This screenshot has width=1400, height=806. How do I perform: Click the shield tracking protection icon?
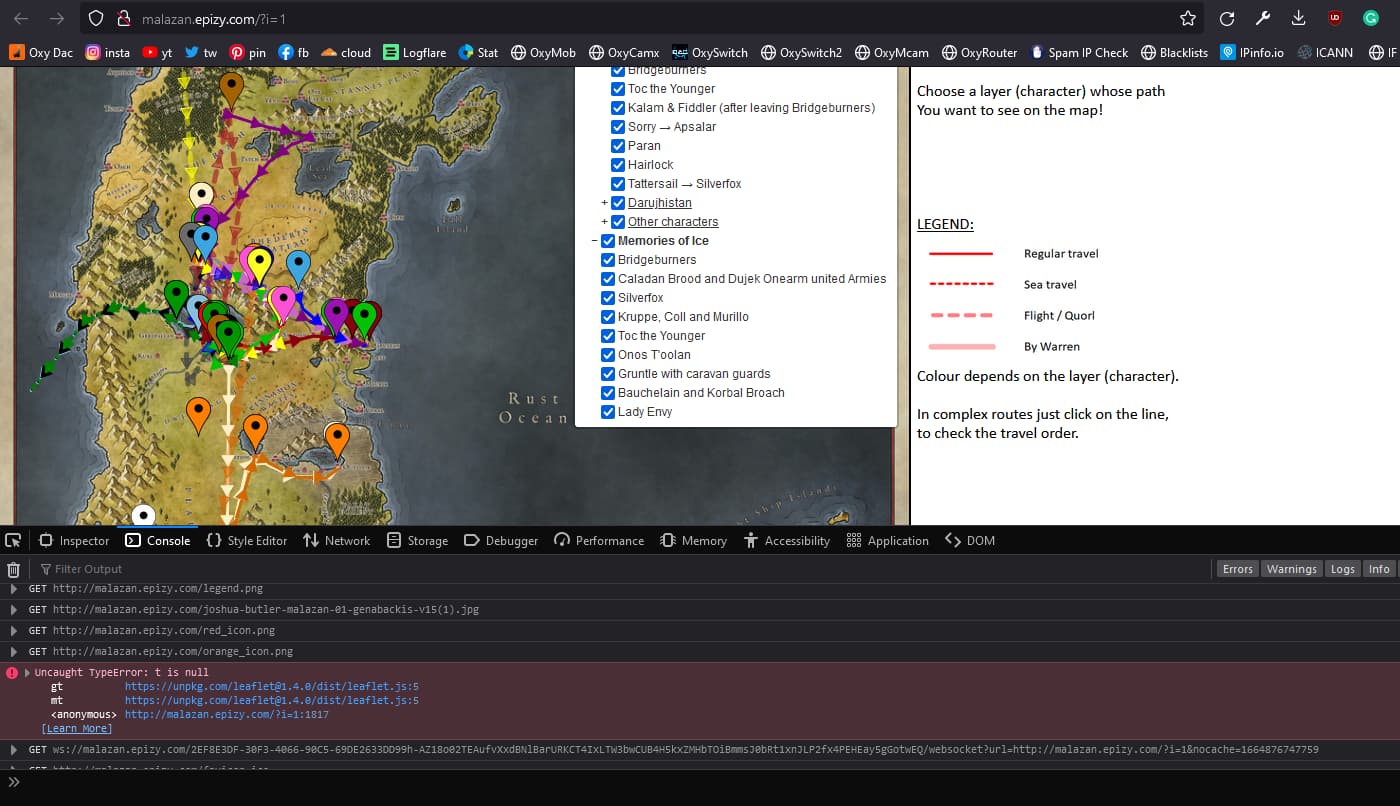coord(95,18)
